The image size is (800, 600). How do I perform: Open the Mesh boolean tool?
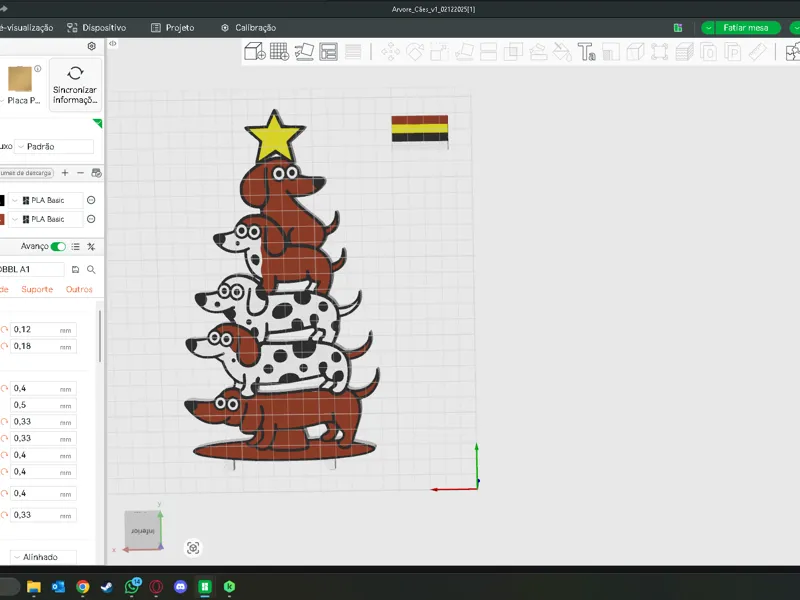(513, 52)
